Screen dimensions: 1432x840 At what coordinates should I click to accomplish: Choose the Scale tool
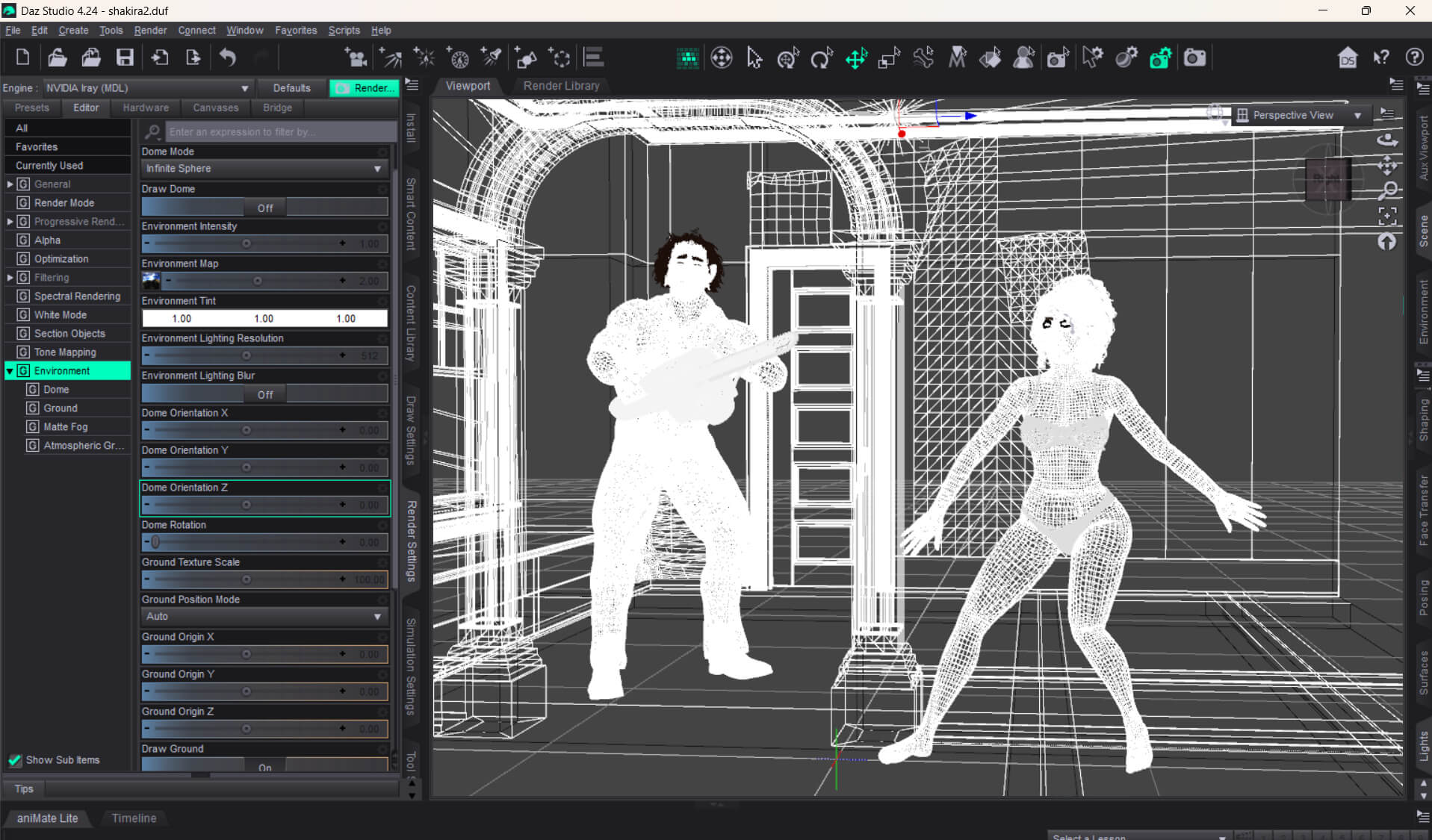889,57
